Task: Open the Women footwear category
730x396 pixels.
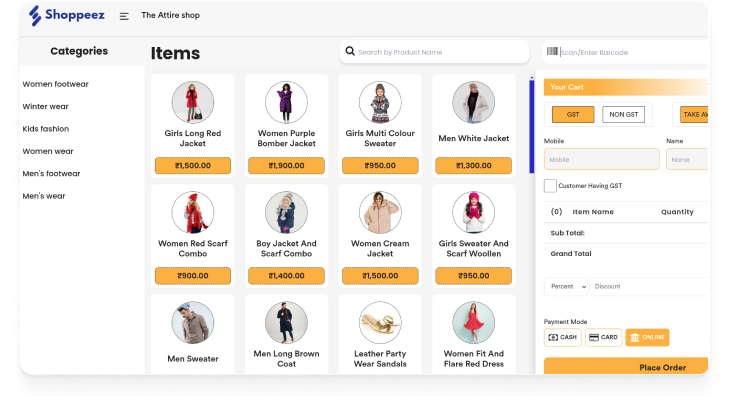Action: click(55, 84)
